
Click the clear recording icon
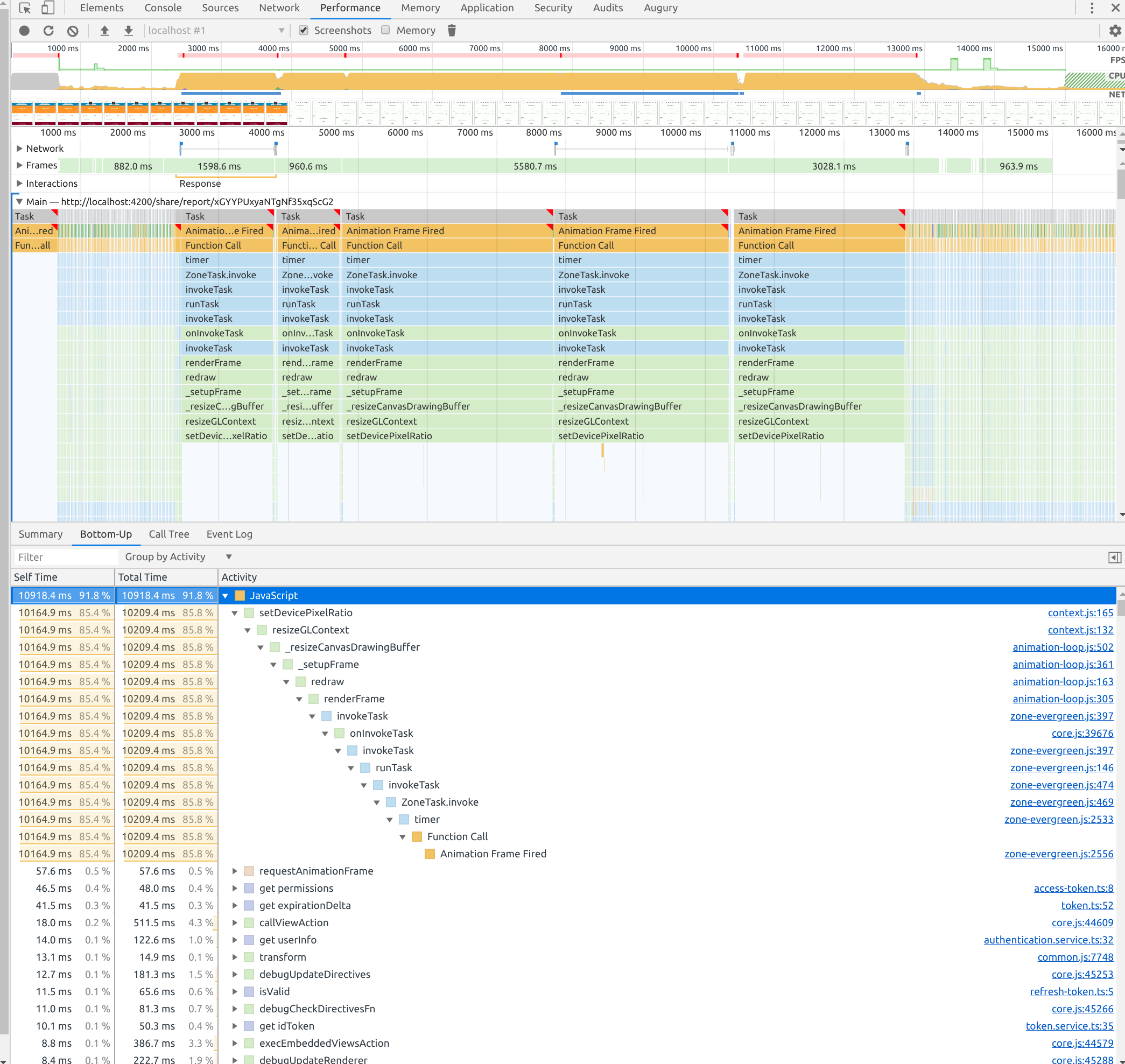pos(73,31)
